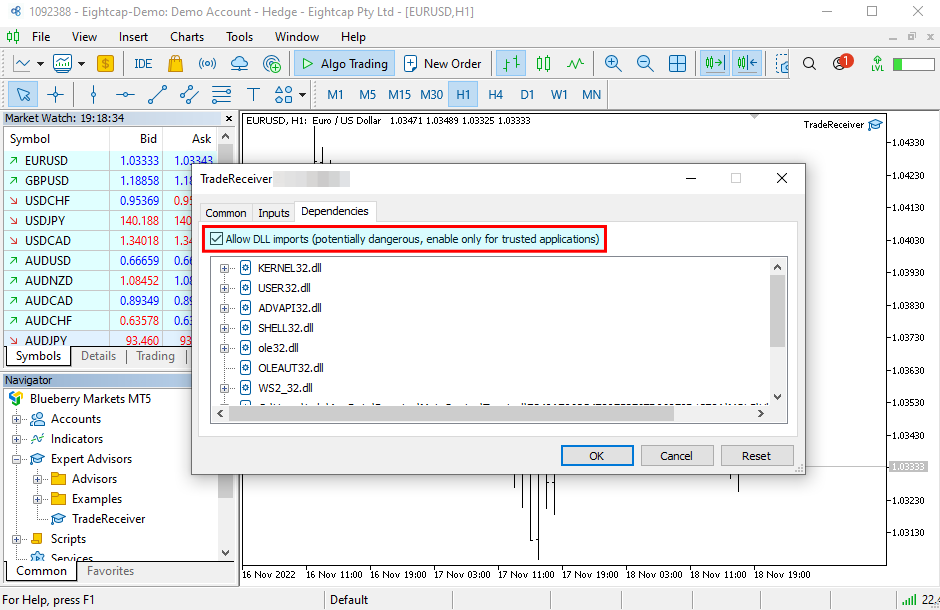The image size is (940, 610).
Task: Click the IDE MetaEditor button
Action: (143, 63)
